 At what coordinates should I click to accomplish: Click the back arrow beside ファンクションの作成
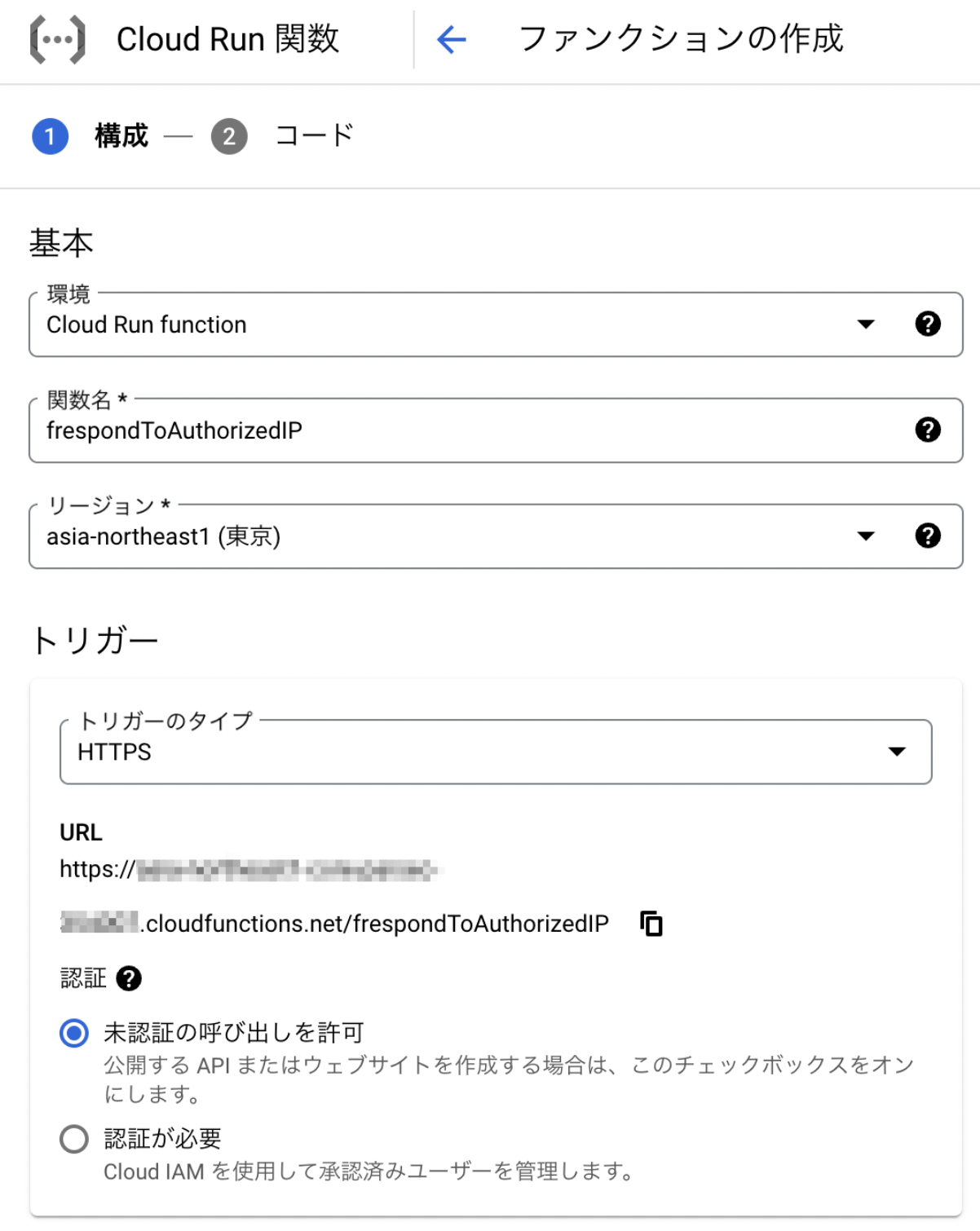tap(452, 38)
